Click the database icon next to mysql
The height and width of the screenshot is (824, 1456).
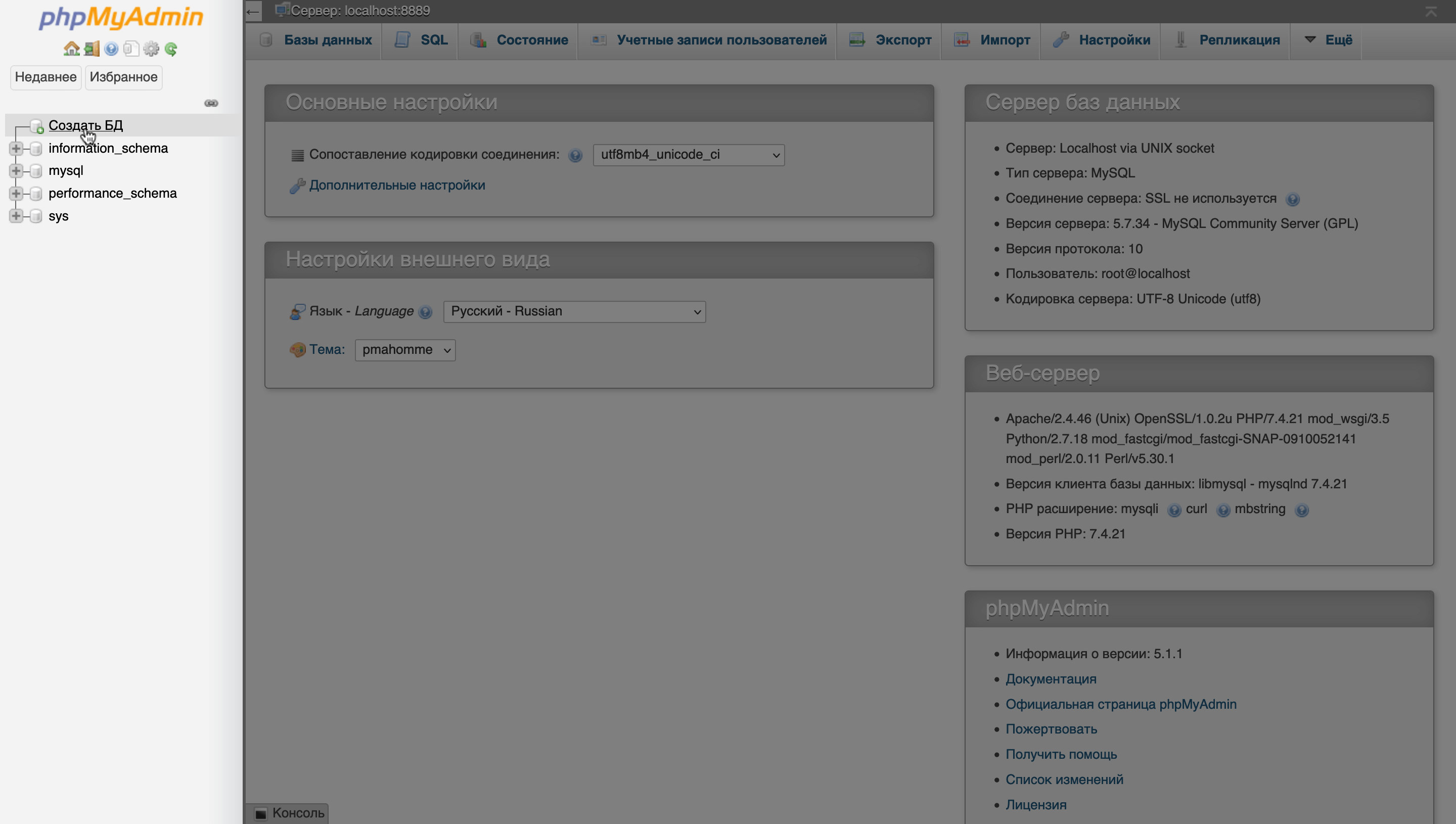[x=36, y=171]
